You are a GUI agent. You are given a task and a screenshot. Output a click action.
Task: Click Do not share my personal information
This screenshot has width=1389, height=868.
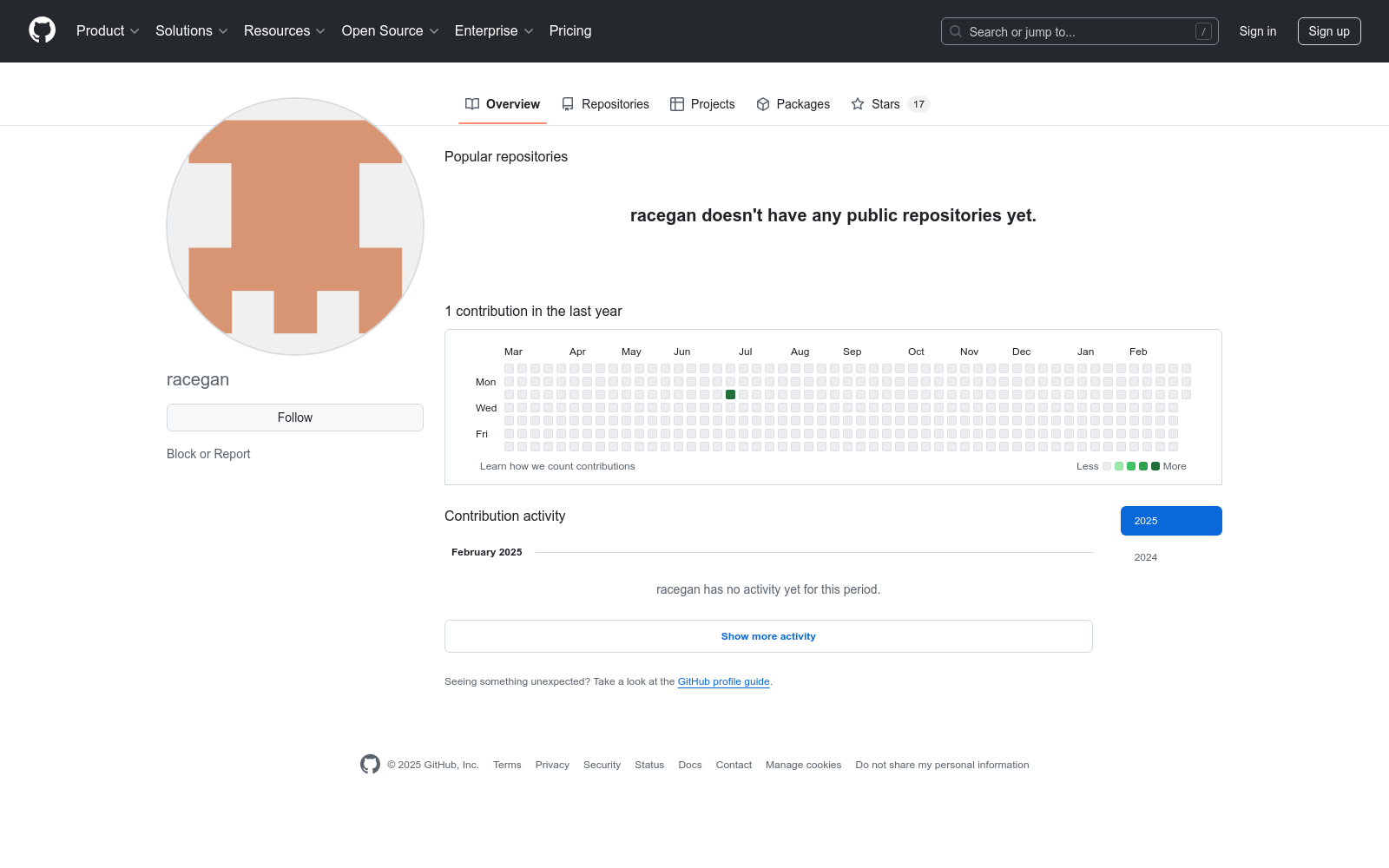coord(942,765)
